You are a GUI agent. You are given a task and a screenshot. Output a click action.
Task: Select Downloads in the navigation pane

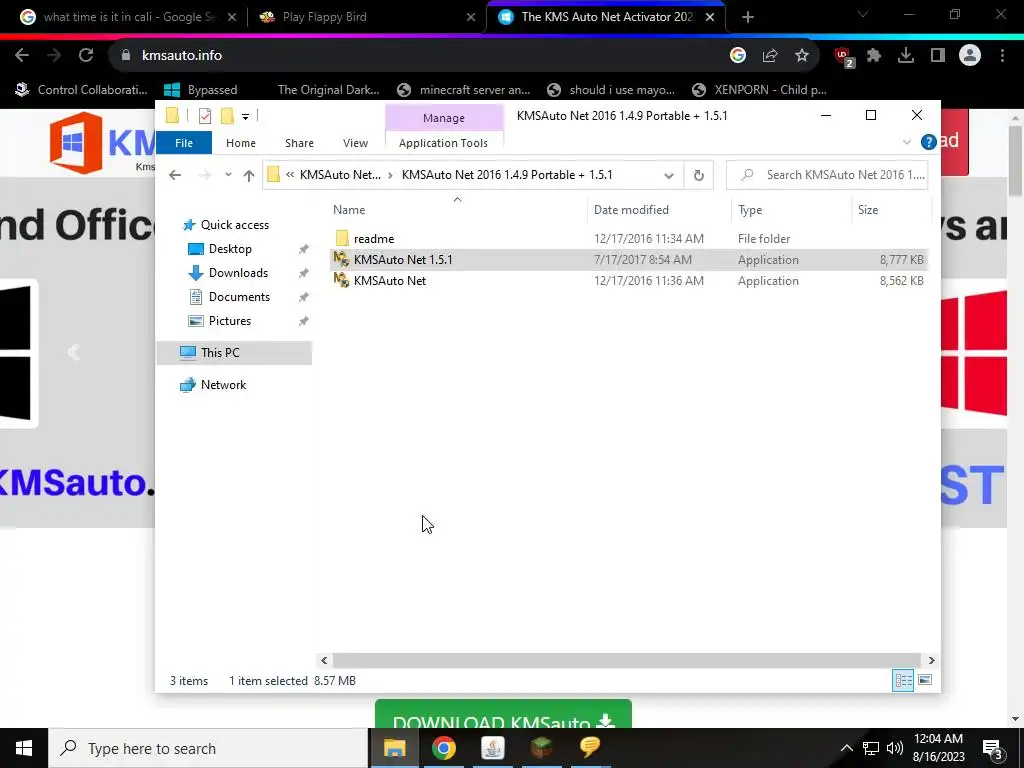pyautogui.click(x=238, y=273)
